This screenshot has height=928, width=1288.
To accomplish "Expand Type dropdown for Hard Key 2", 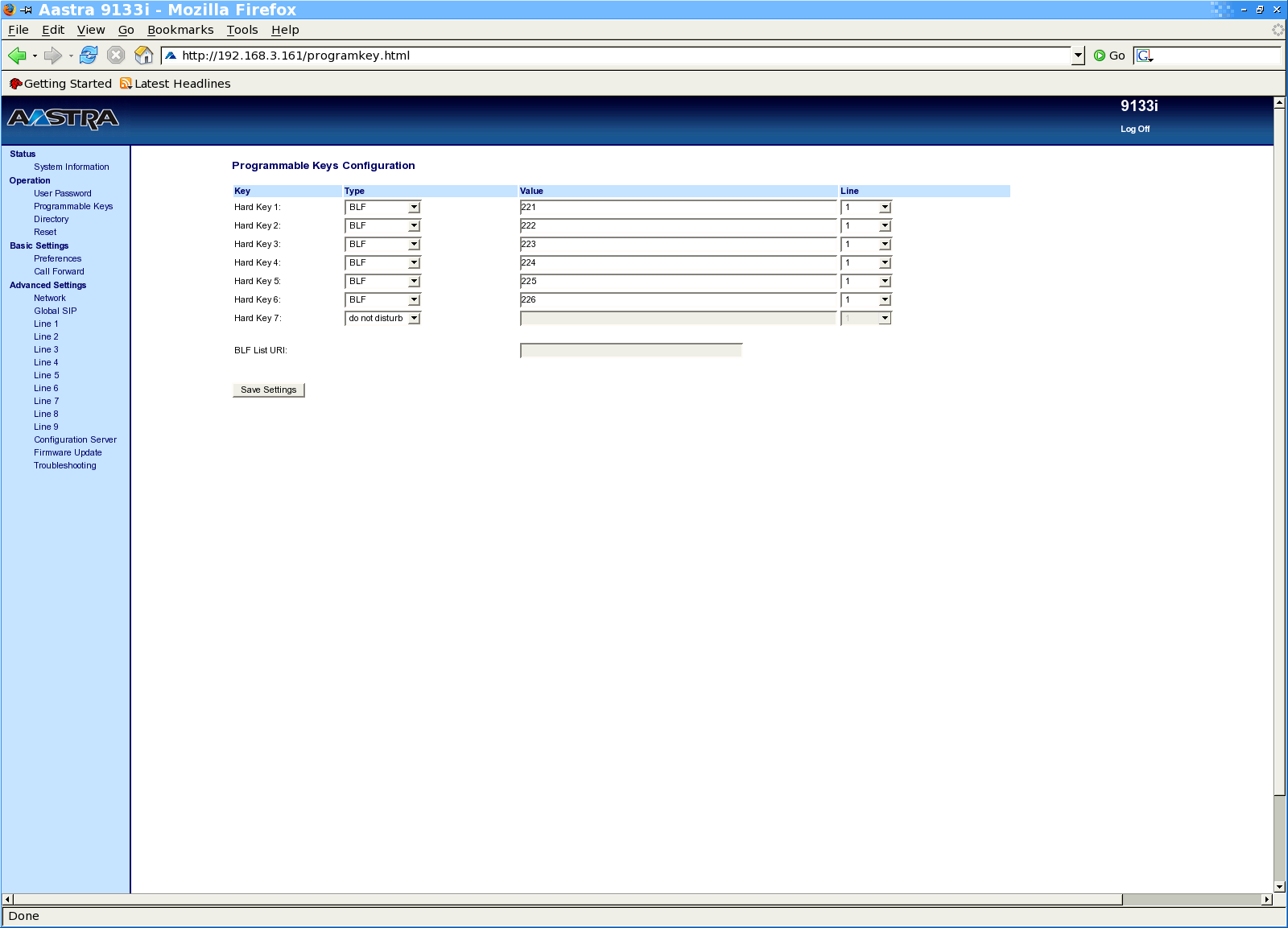I will click(x=382, y=226).
